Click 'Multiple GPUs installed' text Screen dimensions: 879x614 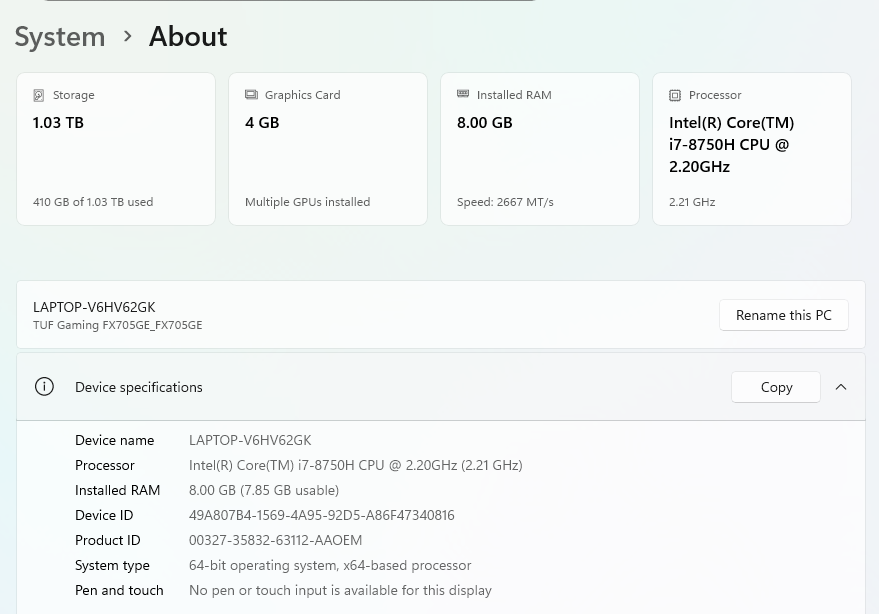click(307, 202)
